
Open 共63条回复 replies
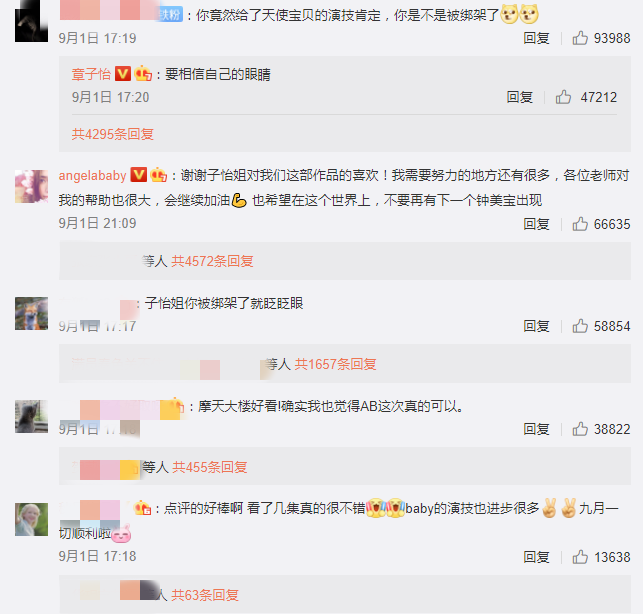click(205, 595)
